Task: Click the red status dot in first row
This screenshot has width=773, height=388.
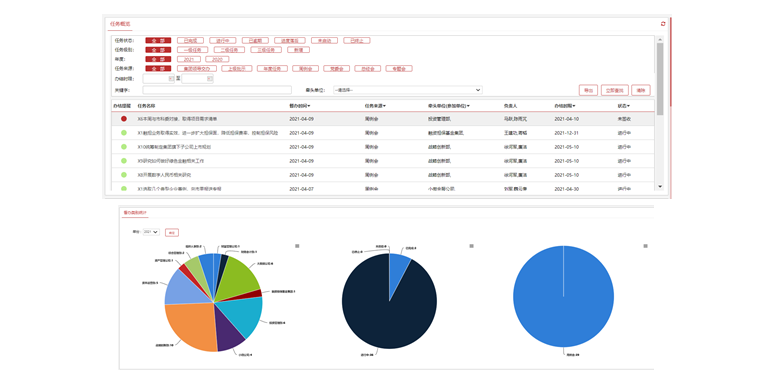Action: [124, 119]
